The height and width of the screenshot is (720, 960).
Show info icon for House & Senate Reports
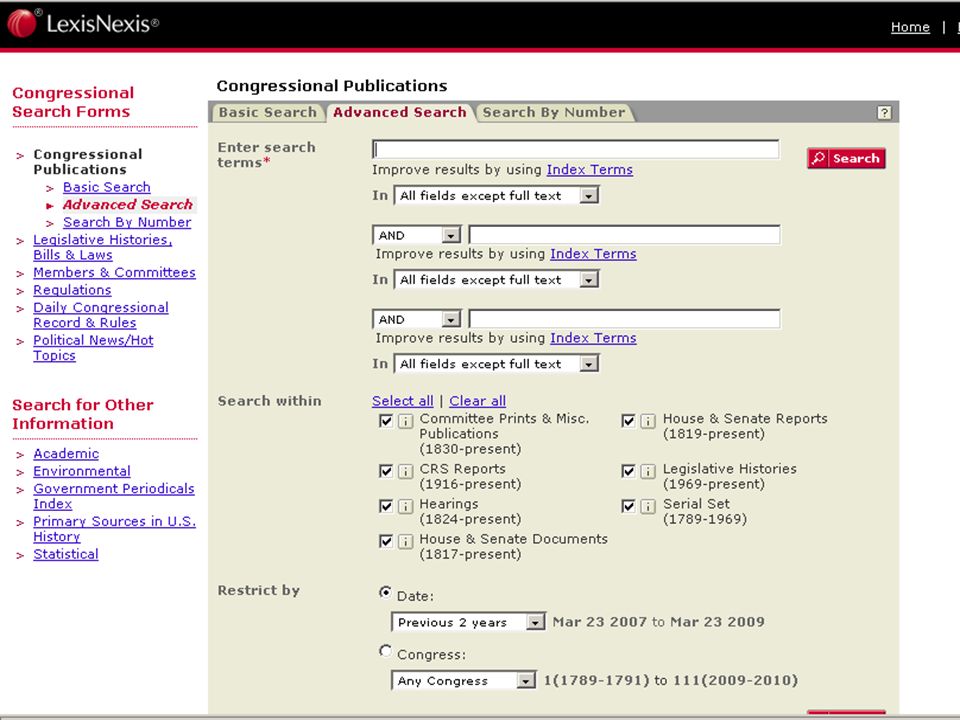point(648,421)
